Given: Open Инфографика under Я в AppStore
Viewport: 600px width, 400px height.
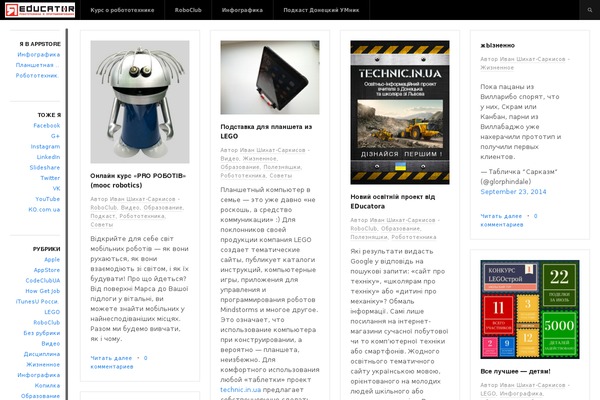Looking at the screenshot, I should click(x=39, y=54).
